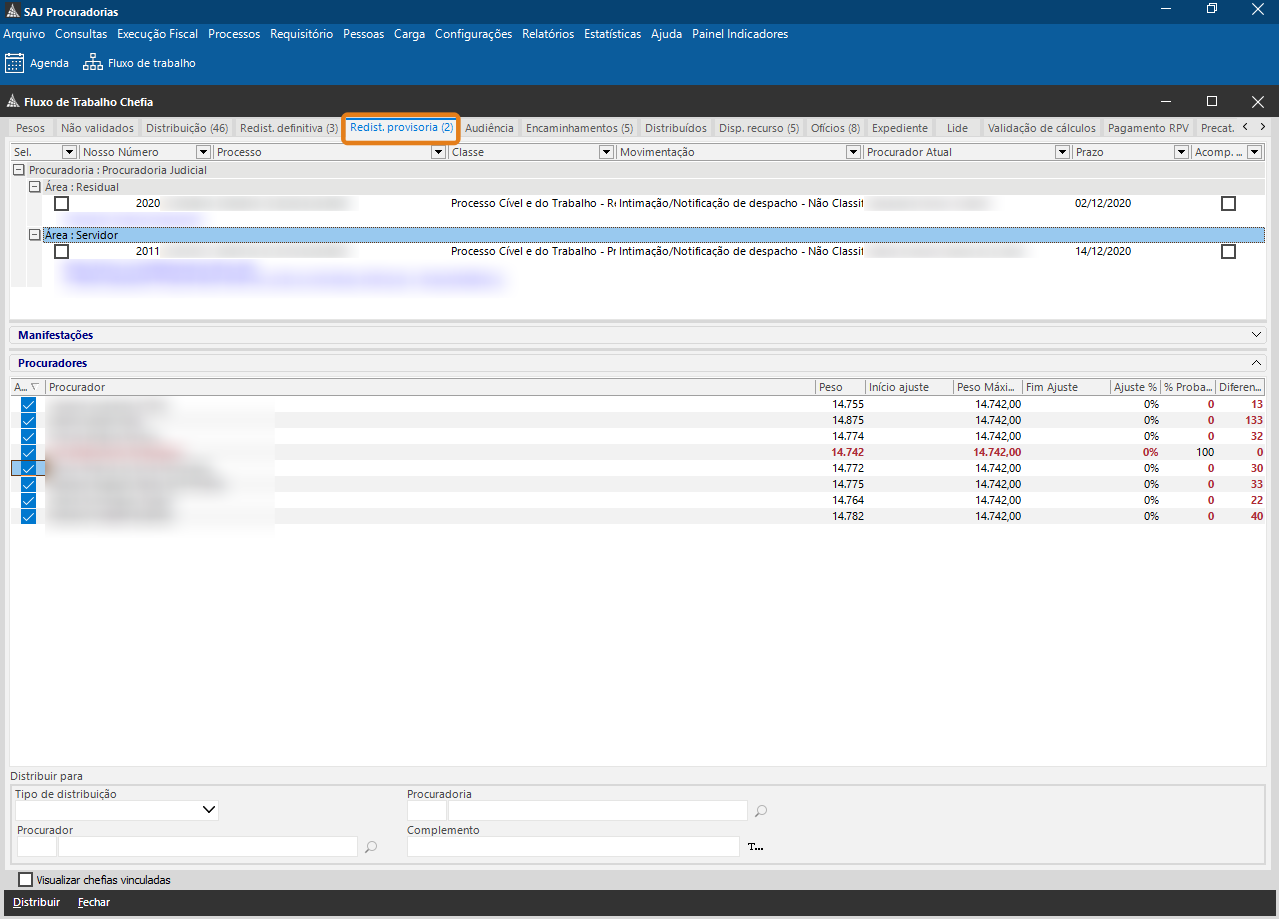Click the Processo column filter arrow
This screenshot has height=919, width=1279.
(438, 152)
